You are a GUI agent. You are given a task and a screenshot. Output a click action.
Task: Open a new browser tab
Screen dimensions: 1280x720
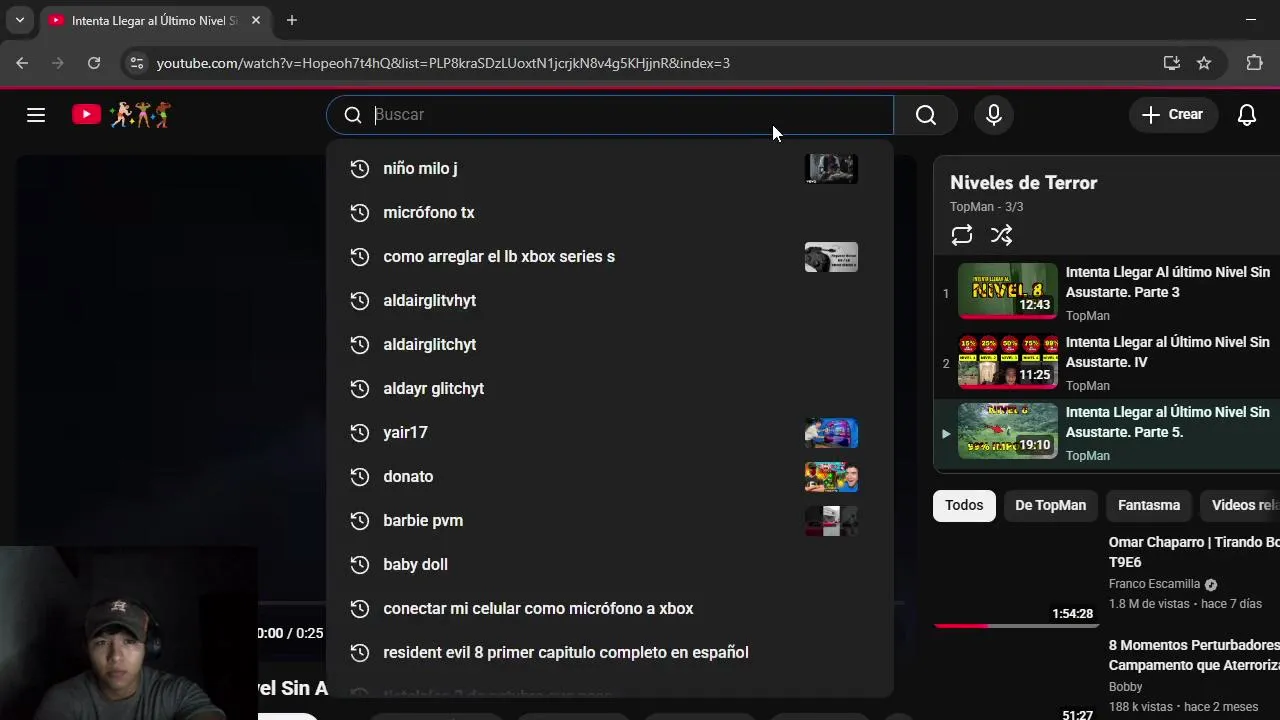(292, 20)
